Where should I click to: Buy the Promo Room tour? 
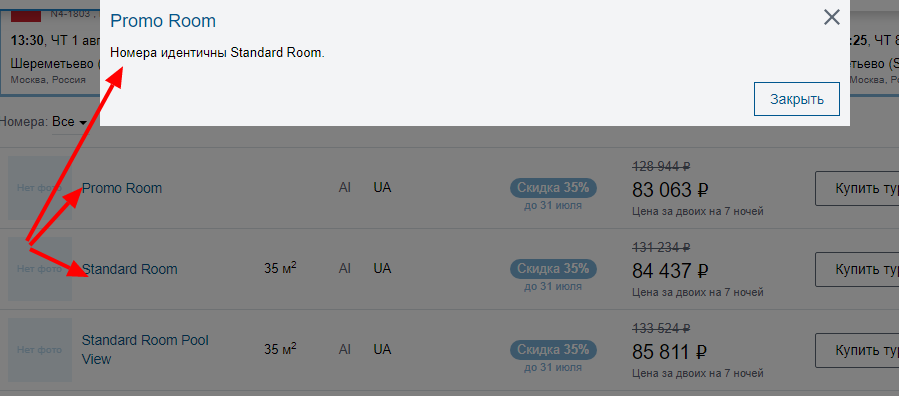coord(857,188)
